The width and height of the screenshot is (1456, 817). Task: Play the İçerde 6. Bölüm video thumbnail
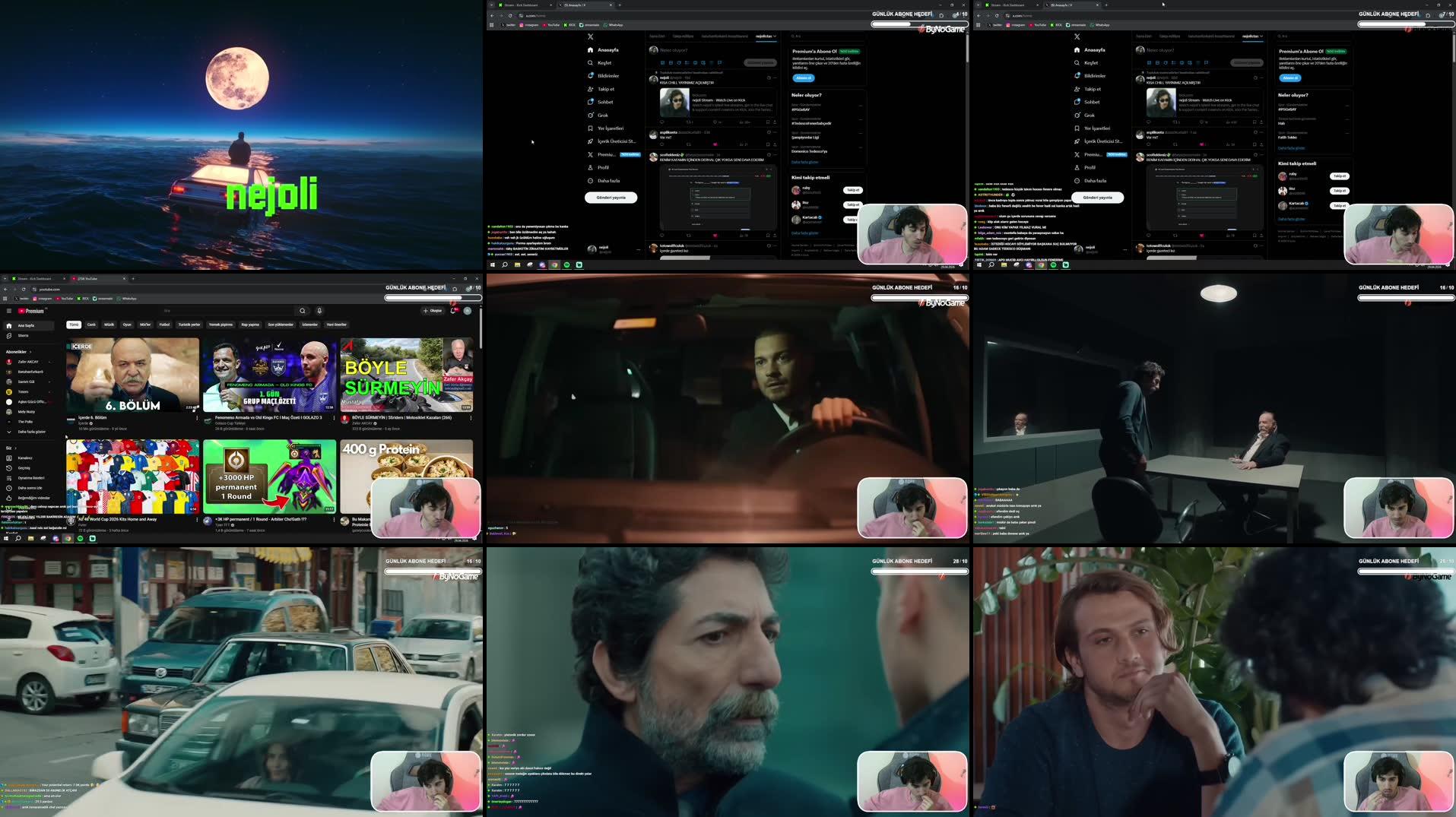[x=132, y=375]
